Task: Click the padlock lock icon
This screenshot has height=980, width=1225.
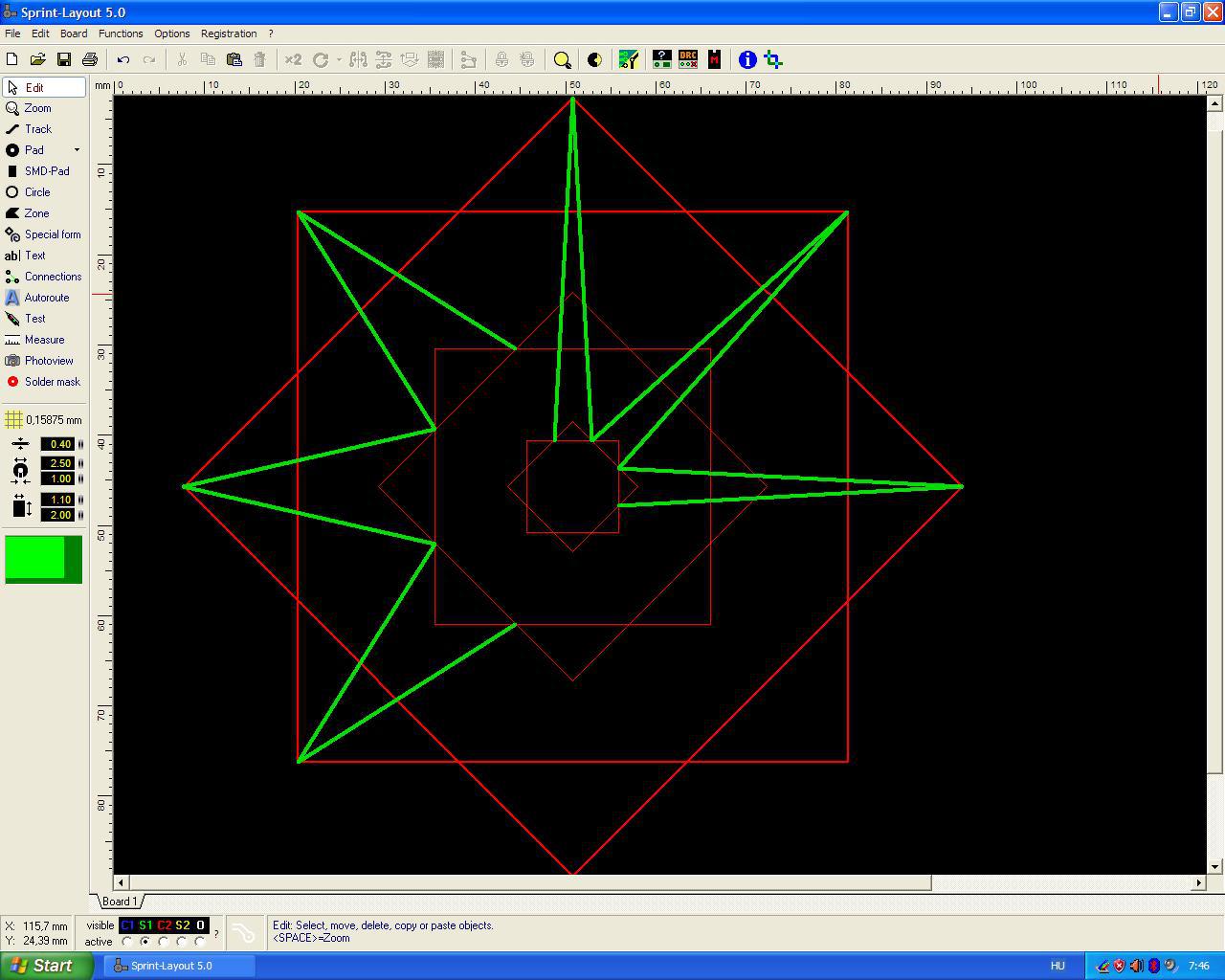Action: [x=501, y=59]
